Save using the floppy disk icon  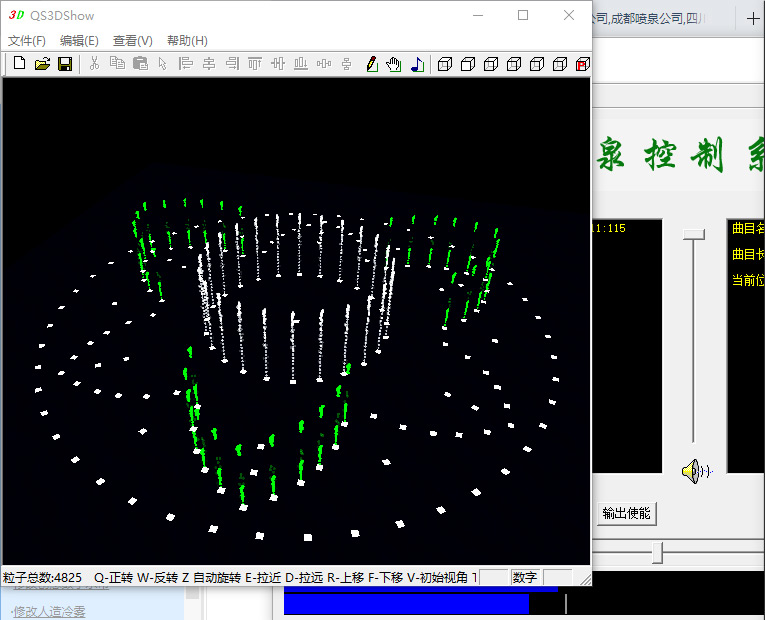point(65,64)
